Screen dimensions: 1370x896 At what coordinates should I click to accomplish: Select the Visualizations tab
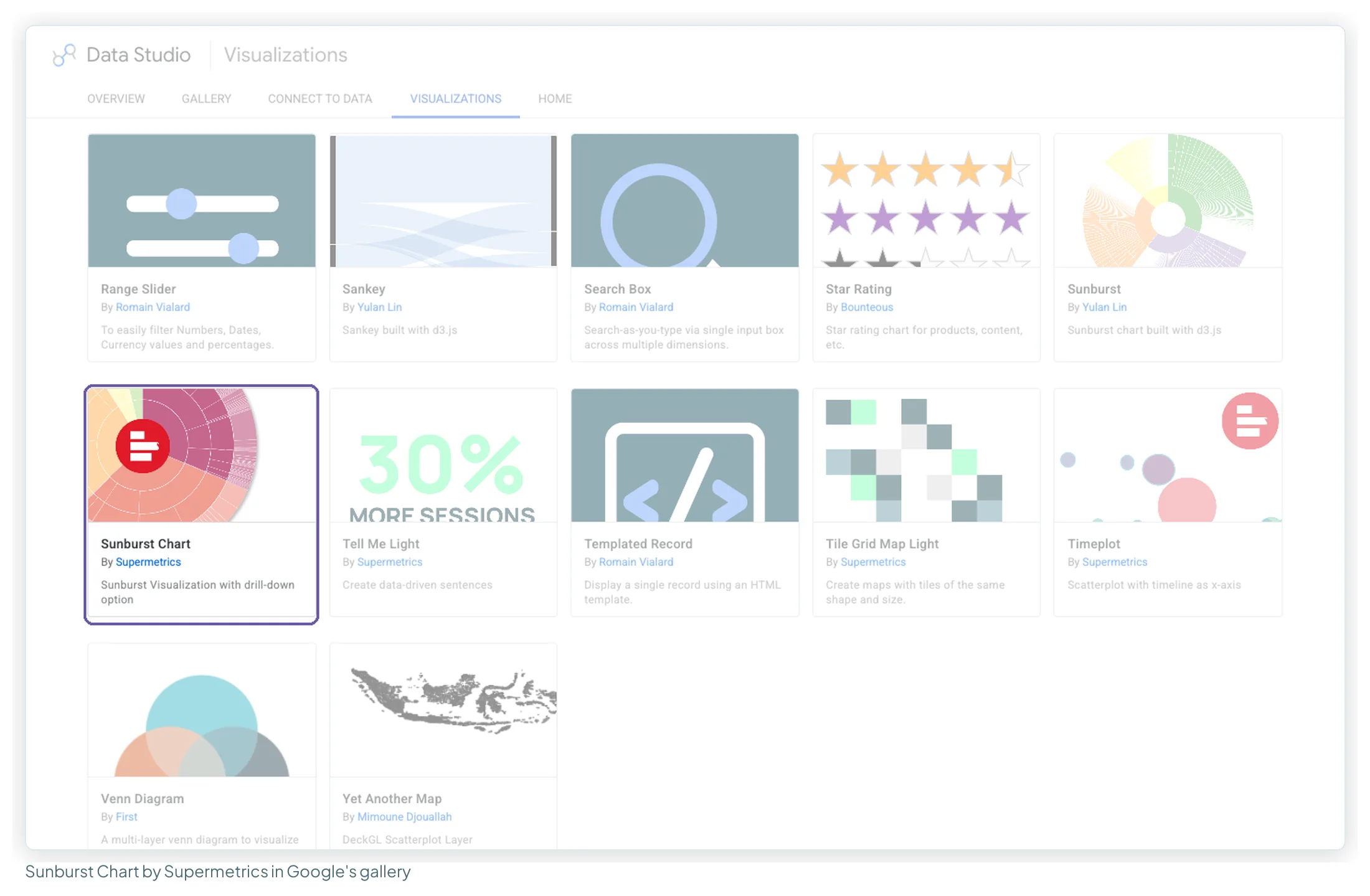click(455, 98)
